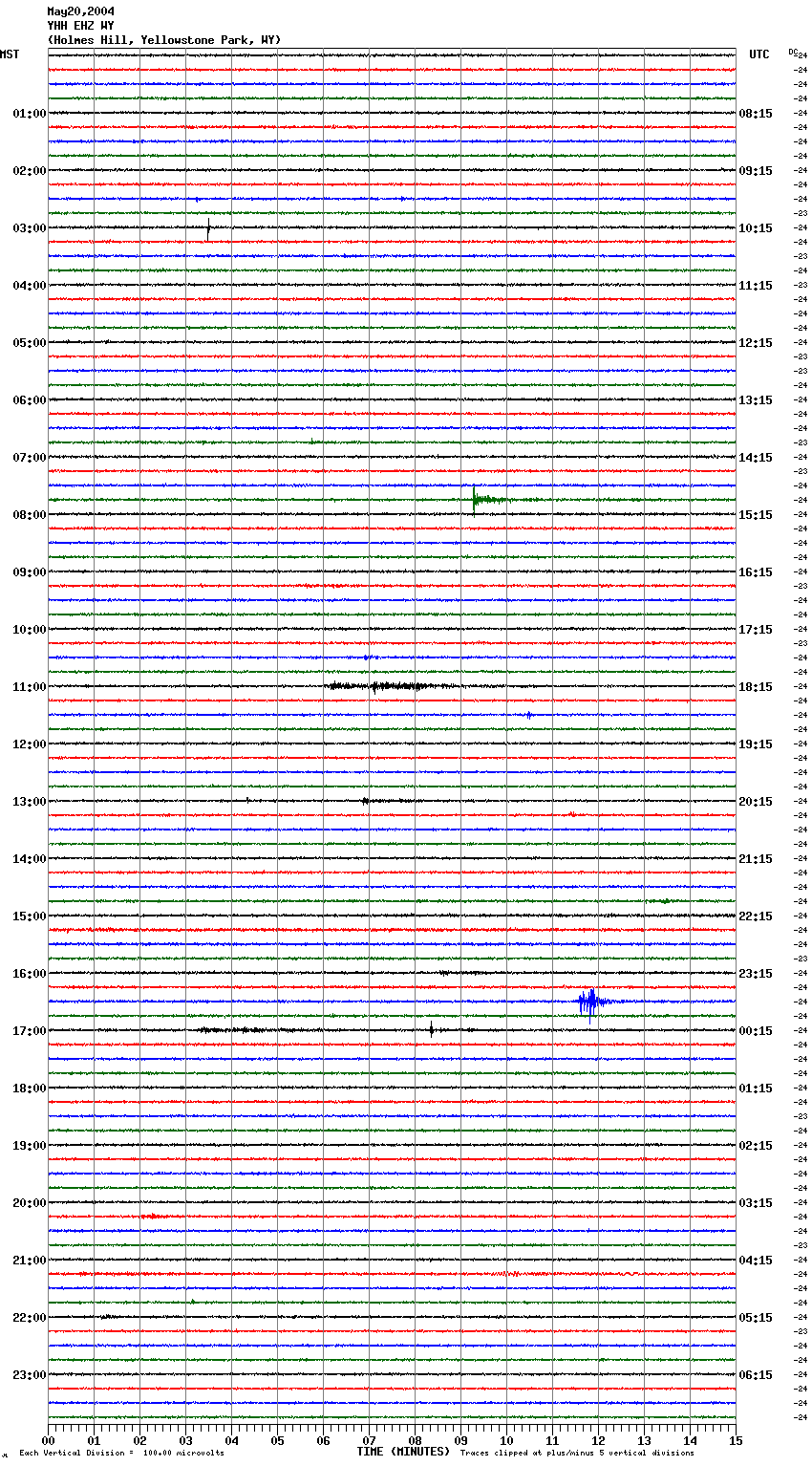Click the 04:15 UTC time label

pyautogui.click(x=756, y=1261)
